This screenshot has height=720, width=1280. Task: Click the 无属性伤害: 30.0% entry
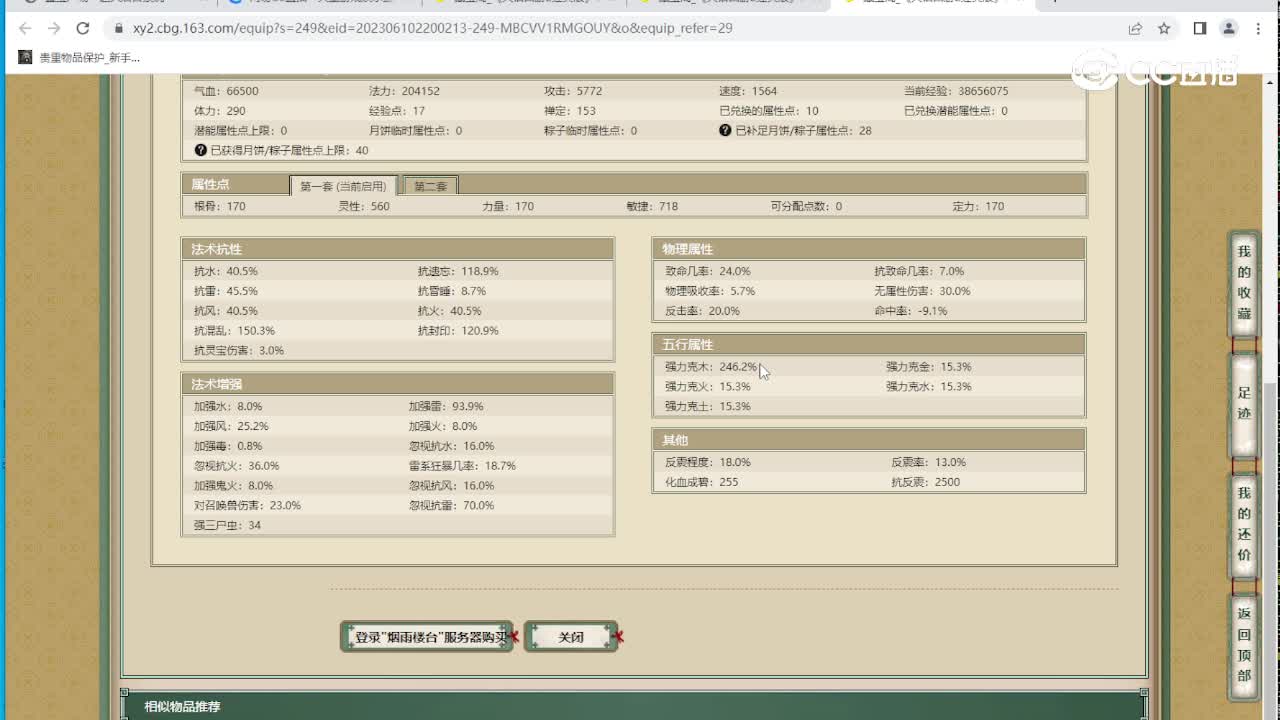tap(923, 291)
